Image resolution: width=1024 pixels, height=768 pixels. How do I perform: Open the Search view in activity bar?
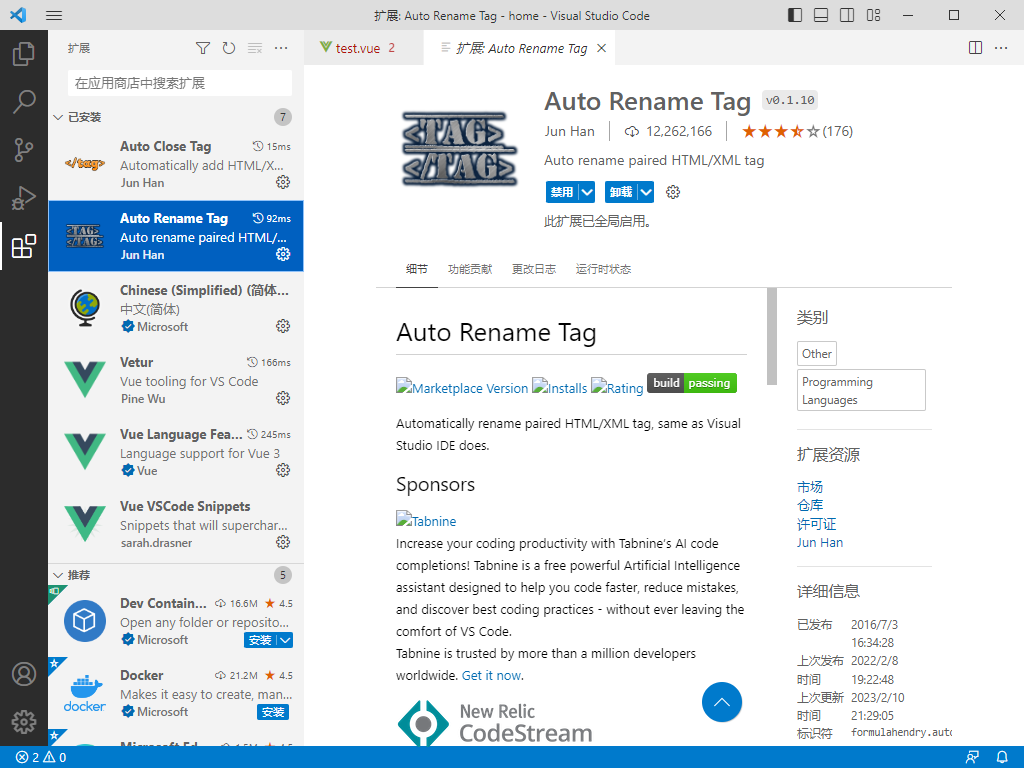[24, 102]
